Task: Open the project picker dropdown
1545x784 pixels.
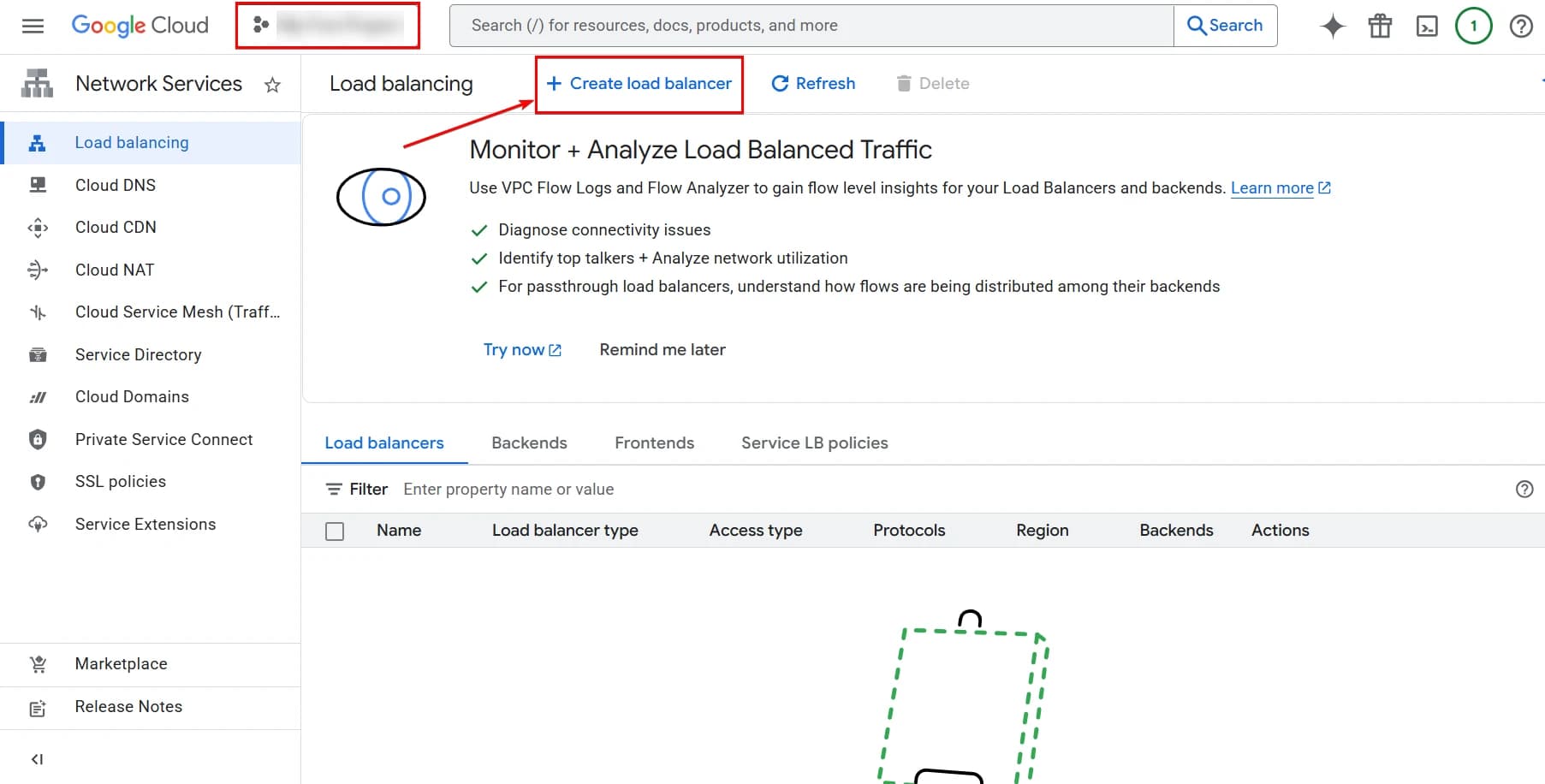Action: tap(328, 25)
